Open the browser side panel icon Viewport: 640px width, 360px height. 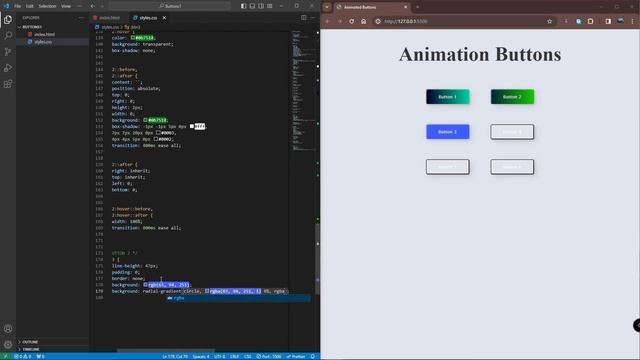(x=608, y=21)
